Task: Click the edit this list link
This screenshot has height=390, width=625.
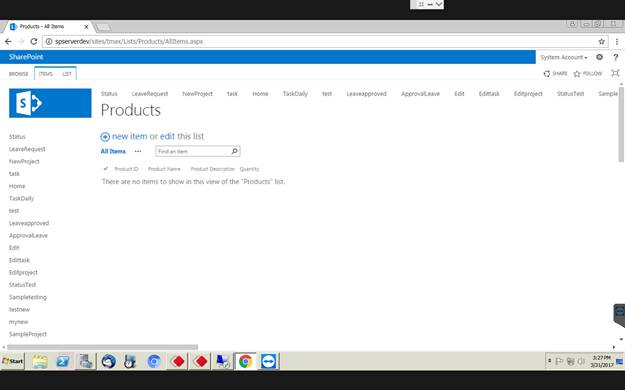Action: pyautogui.click(x=167, y=136)
